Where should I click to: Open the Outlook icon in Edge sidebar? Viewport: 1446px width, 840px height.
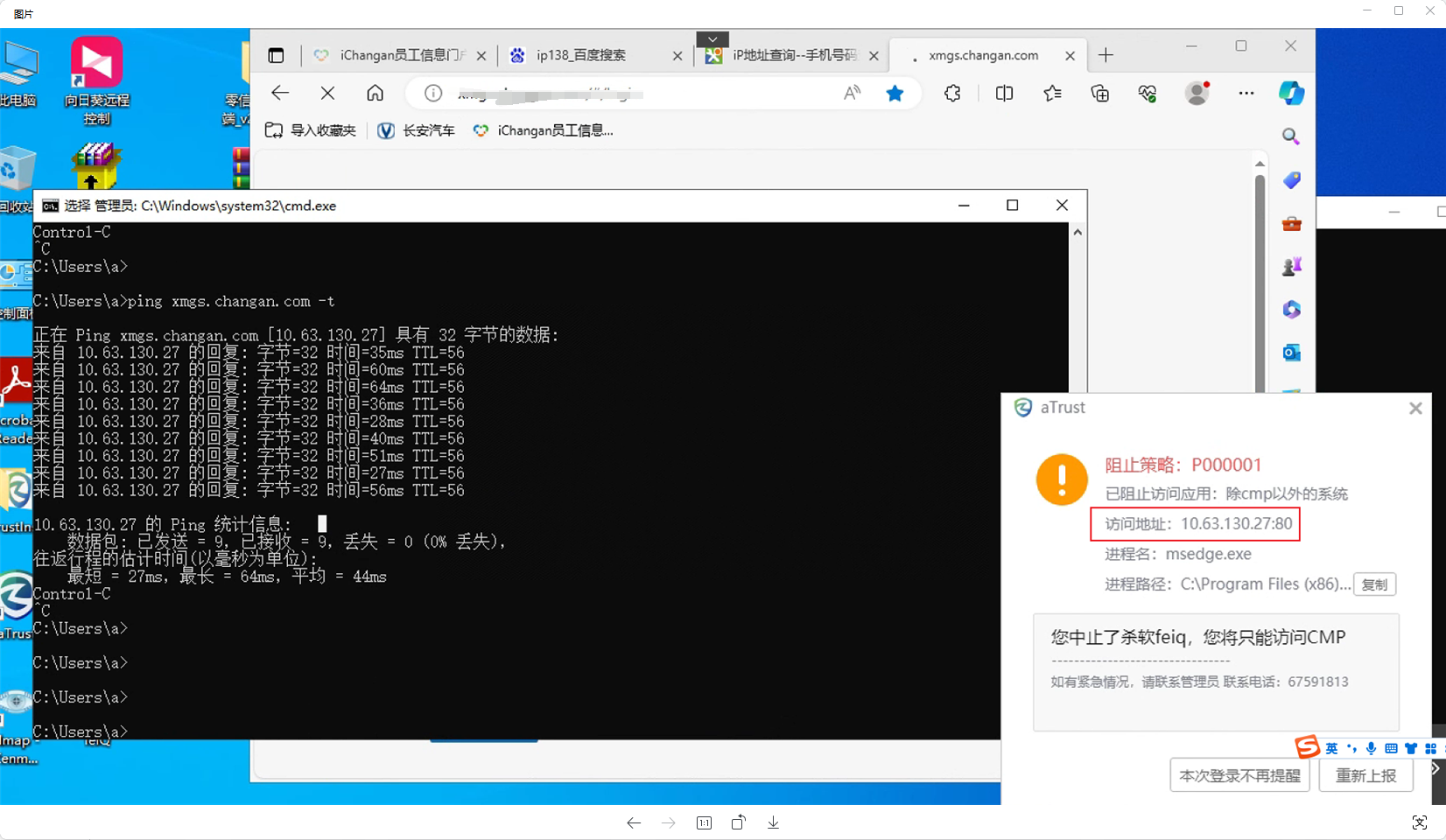coord(1291,353)
